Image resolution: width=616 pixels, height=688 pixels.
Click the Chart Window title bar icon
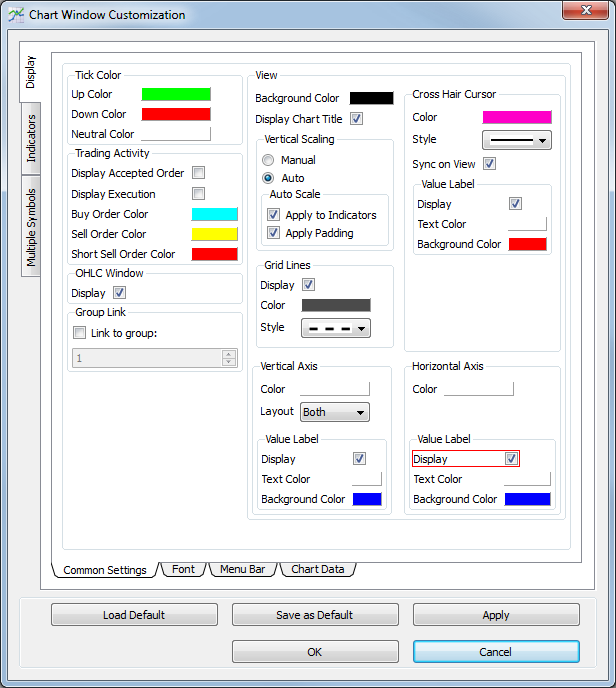16,15
